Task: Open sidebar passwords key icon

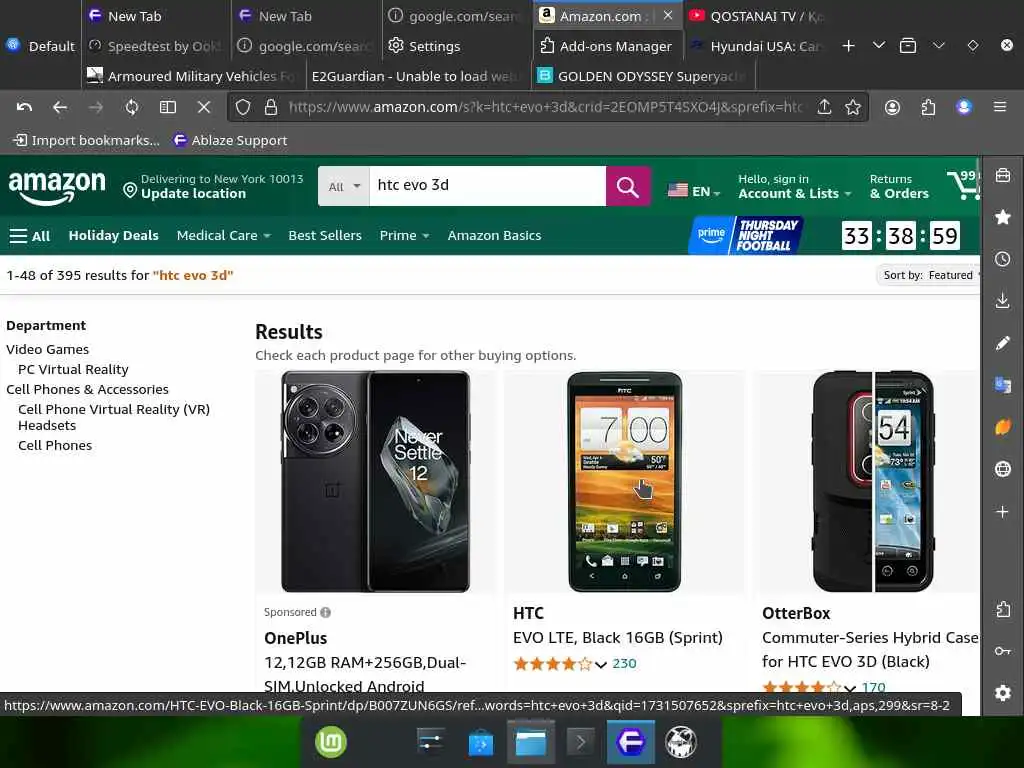Action: 1002,651
